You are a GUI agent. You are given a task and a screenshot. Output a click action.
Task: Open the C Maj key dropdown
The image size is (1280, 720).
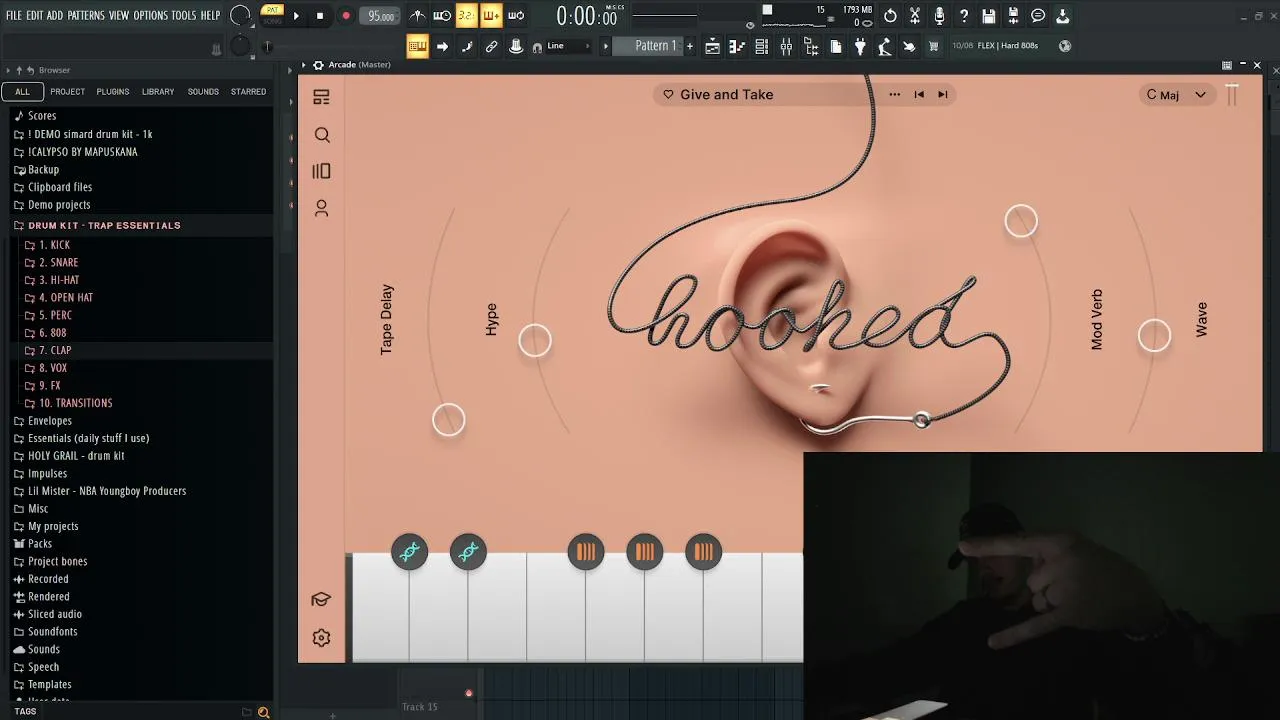[x=1177, y=95]
